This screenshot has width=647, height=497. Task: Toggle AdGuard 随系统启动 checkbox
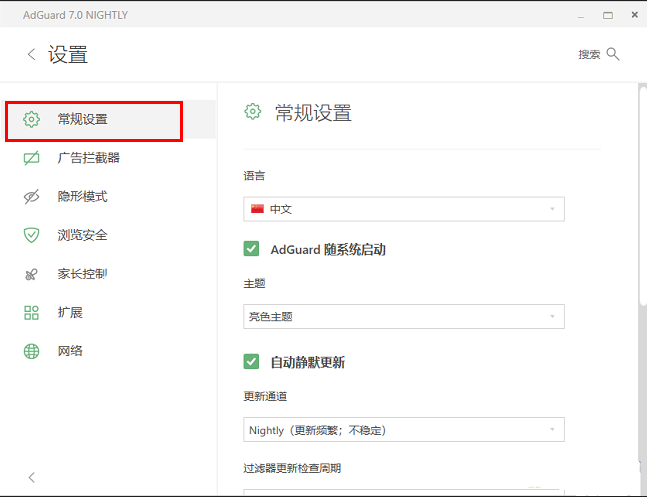(252, 249)
